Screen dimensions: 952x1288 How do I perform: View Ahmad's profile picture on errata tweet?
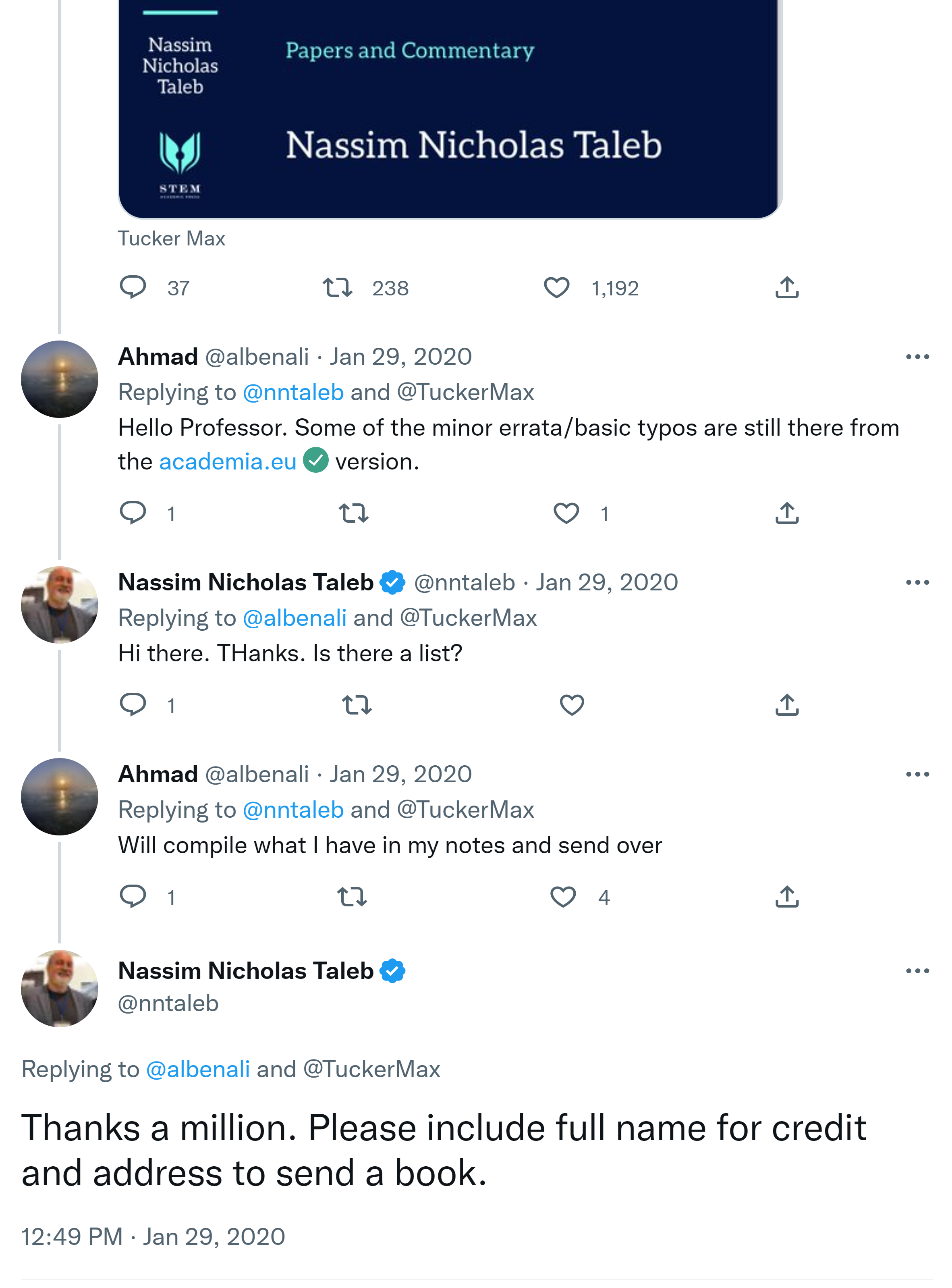tap(59, 379)
